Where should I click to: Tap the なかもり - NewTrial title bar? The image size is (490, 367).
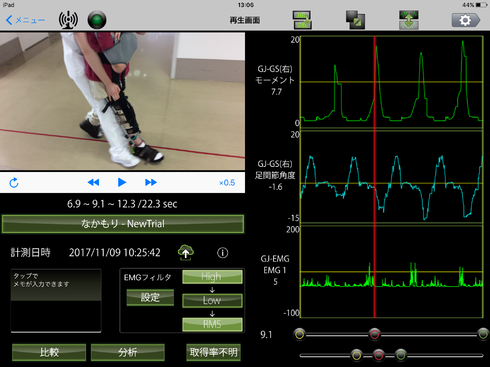[123, 224]
